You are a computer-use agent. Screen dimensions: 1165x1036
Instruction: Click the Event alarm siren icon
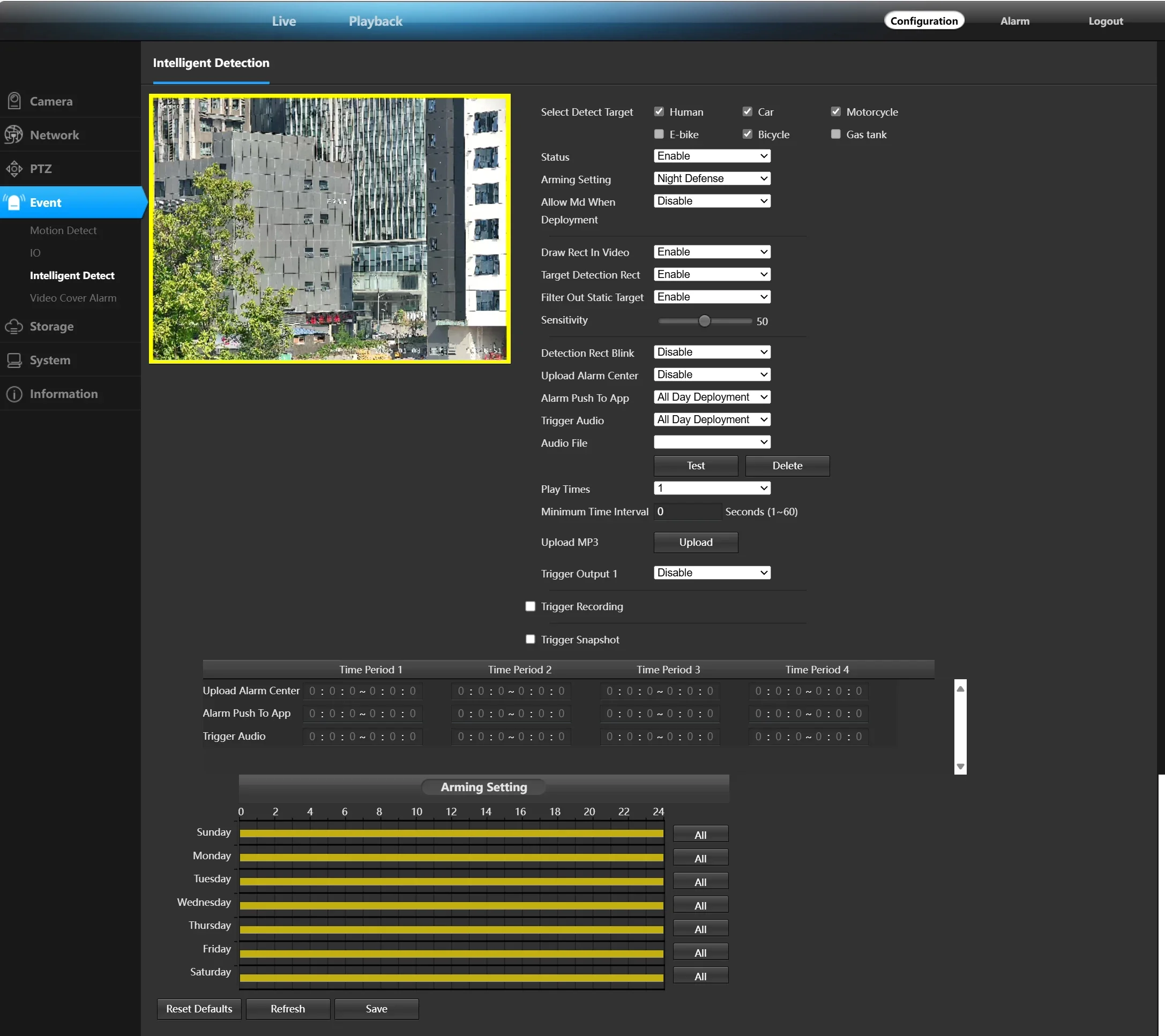click(x=14, y=202)
